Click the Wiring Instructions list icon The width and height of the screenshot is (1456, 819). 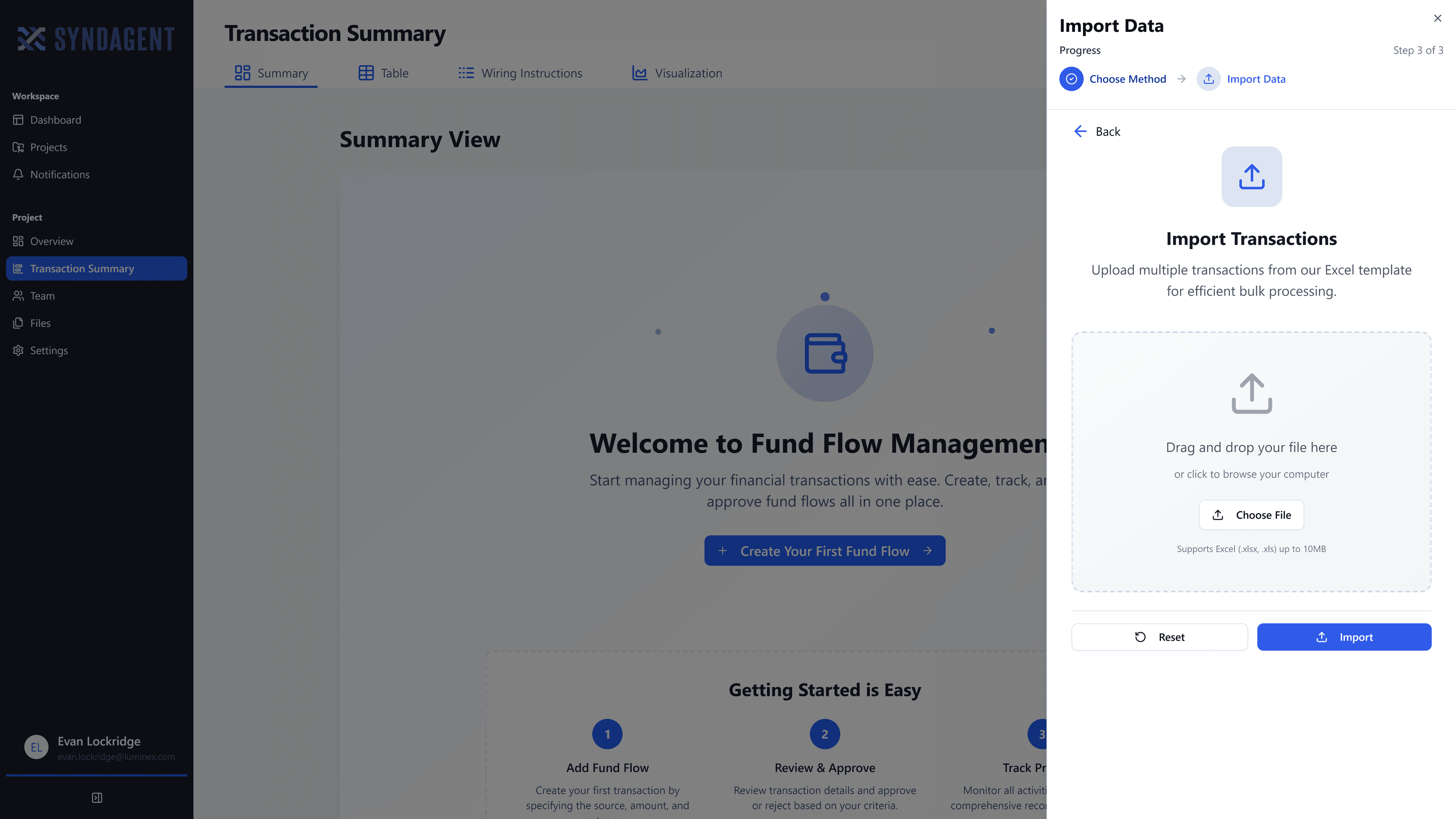466,73
